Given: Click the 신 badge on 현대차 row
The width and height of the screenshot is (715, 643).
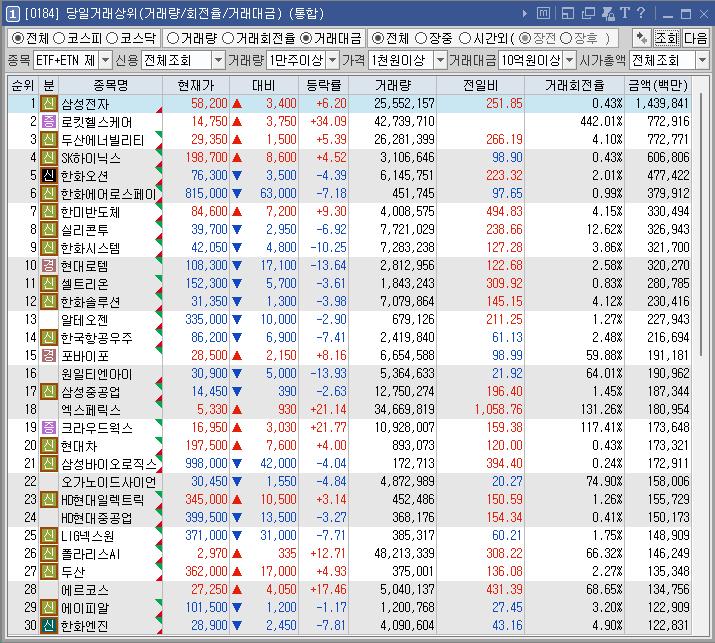Looking at the screenshot, I should pos(48,446).
